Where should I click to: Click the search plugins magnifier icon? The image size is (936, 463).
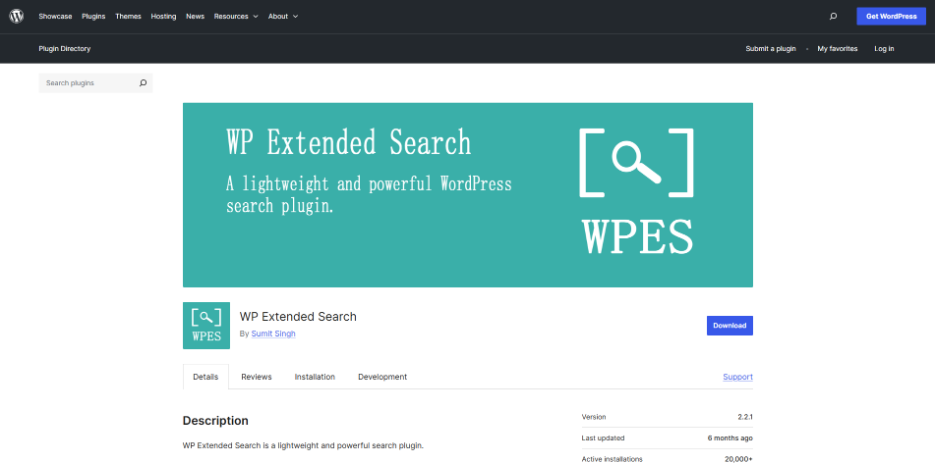[143, 83]
